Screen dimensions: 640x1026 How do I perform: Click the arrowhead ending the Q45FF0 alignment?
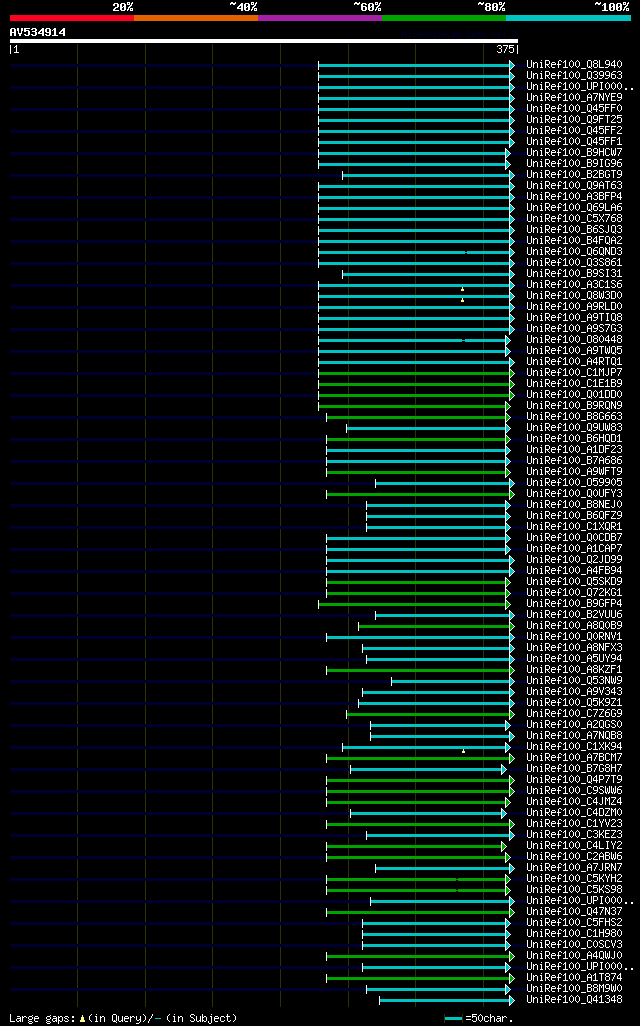[512, 109]
